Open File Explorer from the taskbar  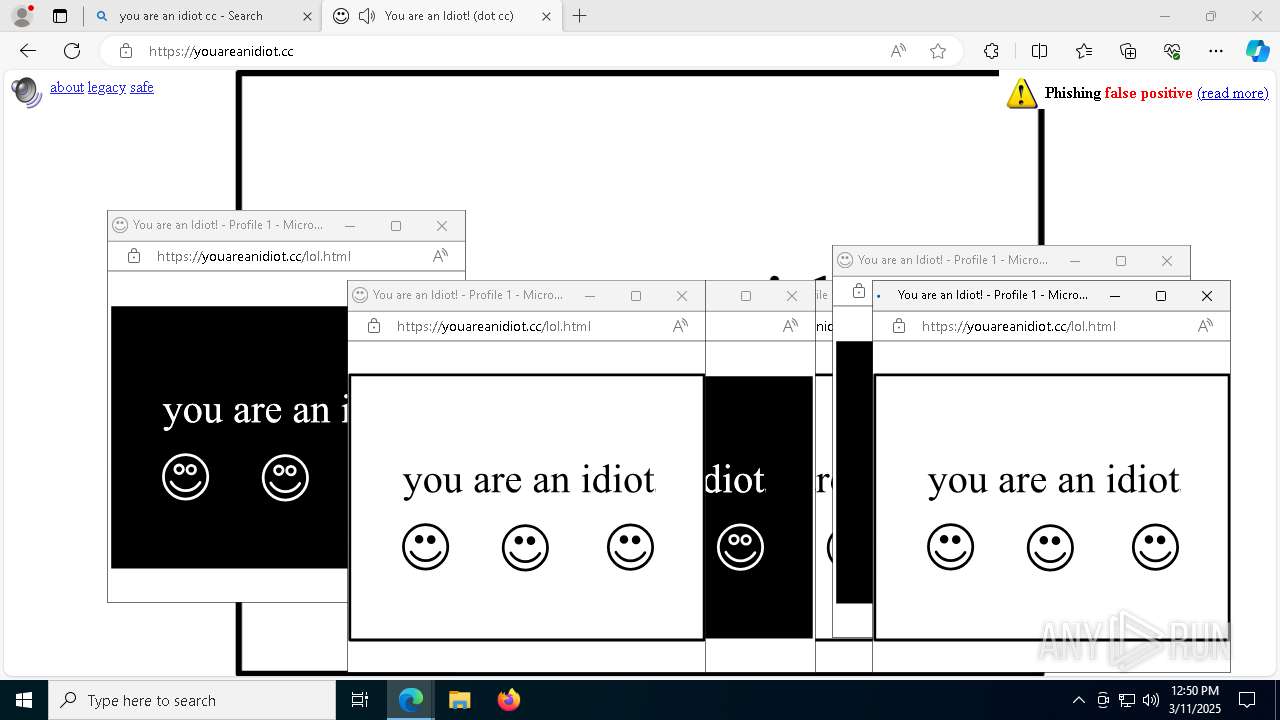tap(459, 700)
